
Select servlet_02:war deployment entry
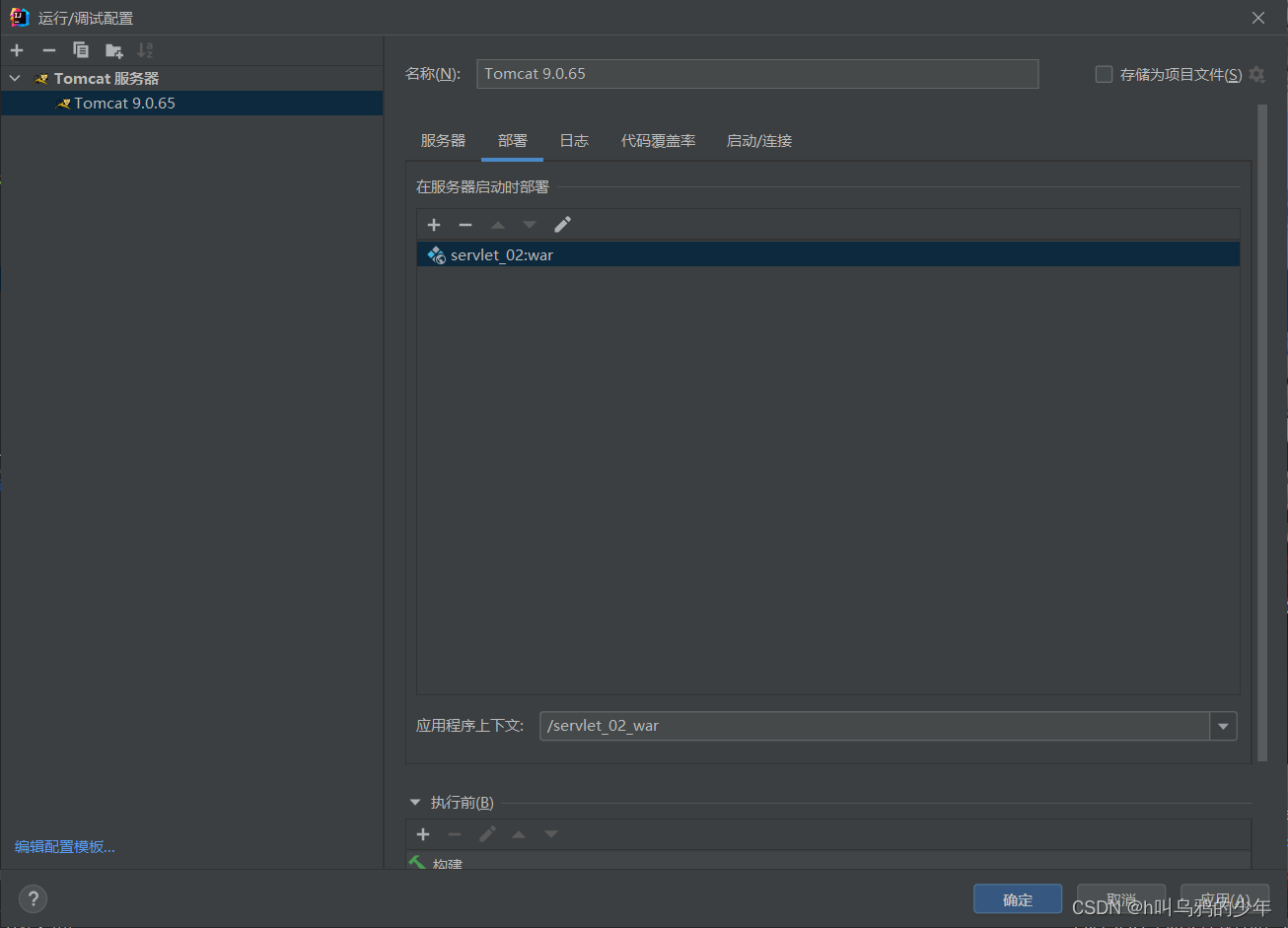pyautogui.click(x=828, y=254)
